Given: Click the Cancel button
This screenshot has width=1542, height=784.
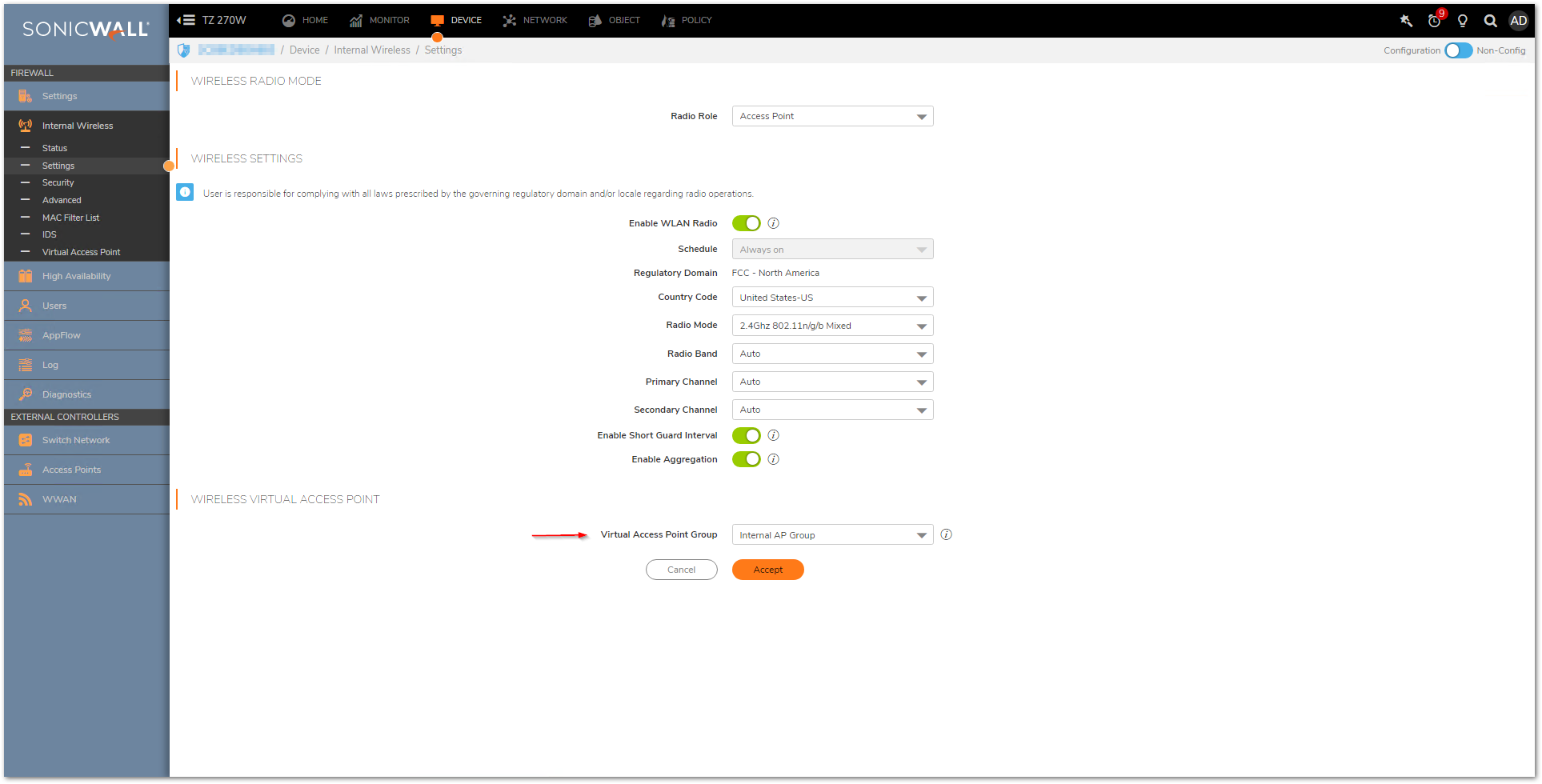Looking at the screenshot, I should pos(681,570).
